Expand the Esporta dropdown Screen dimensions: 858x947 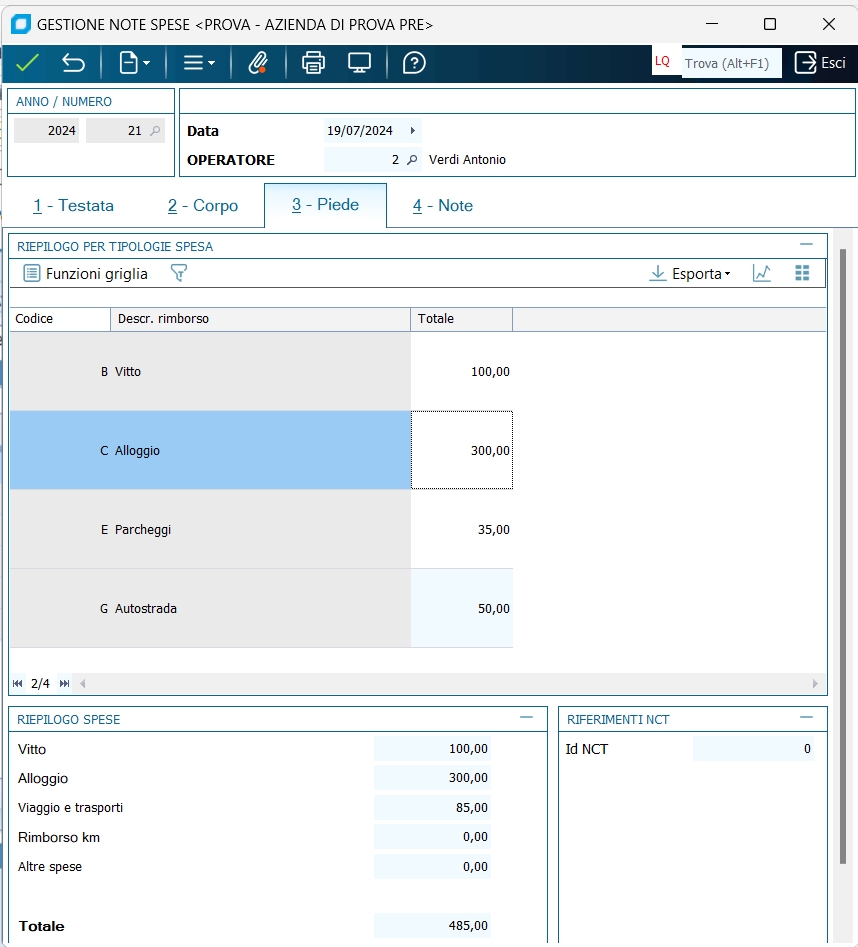point(690,273)
